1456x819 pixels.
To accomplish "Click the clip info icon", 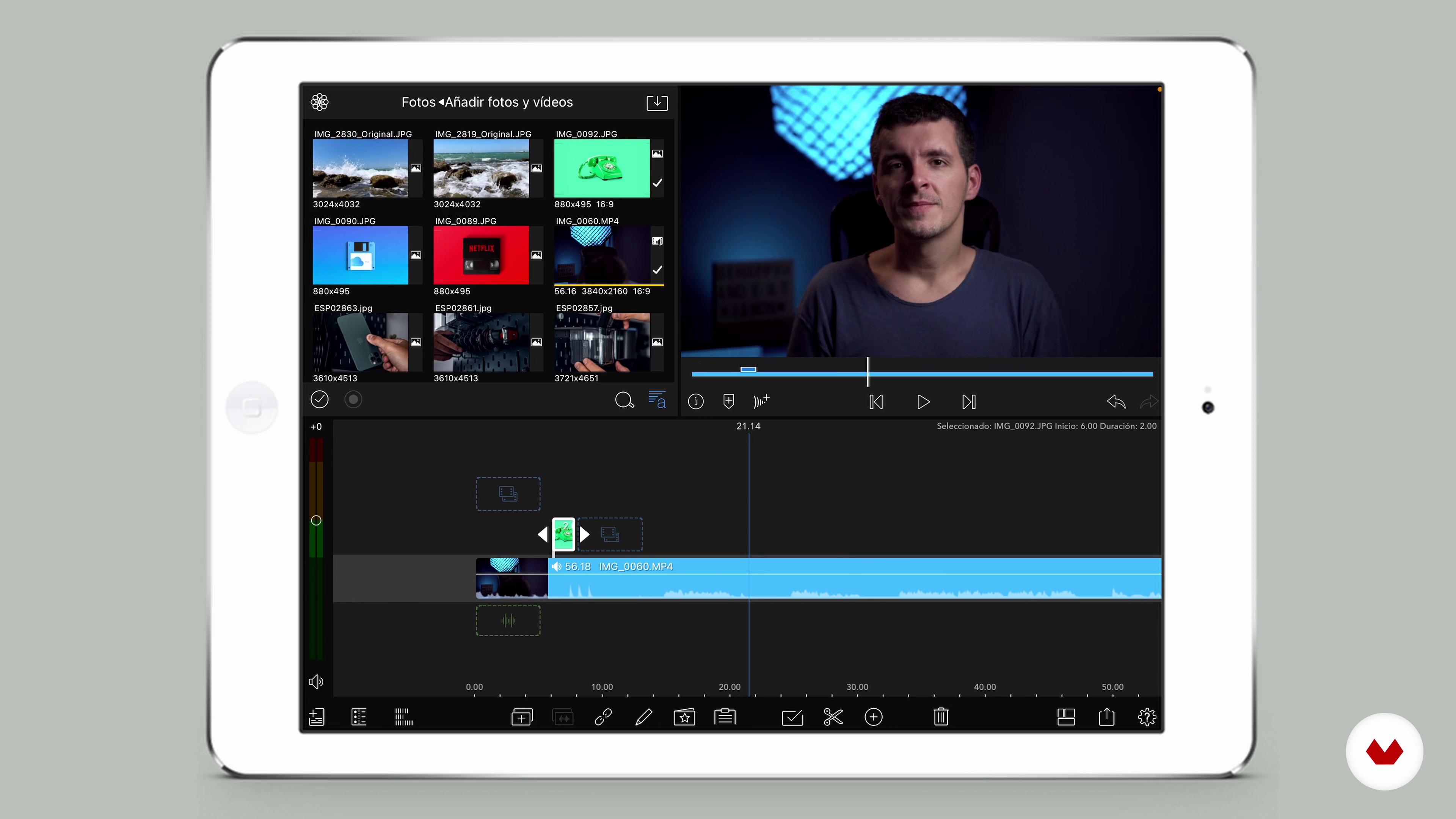I will pos(696,401).
